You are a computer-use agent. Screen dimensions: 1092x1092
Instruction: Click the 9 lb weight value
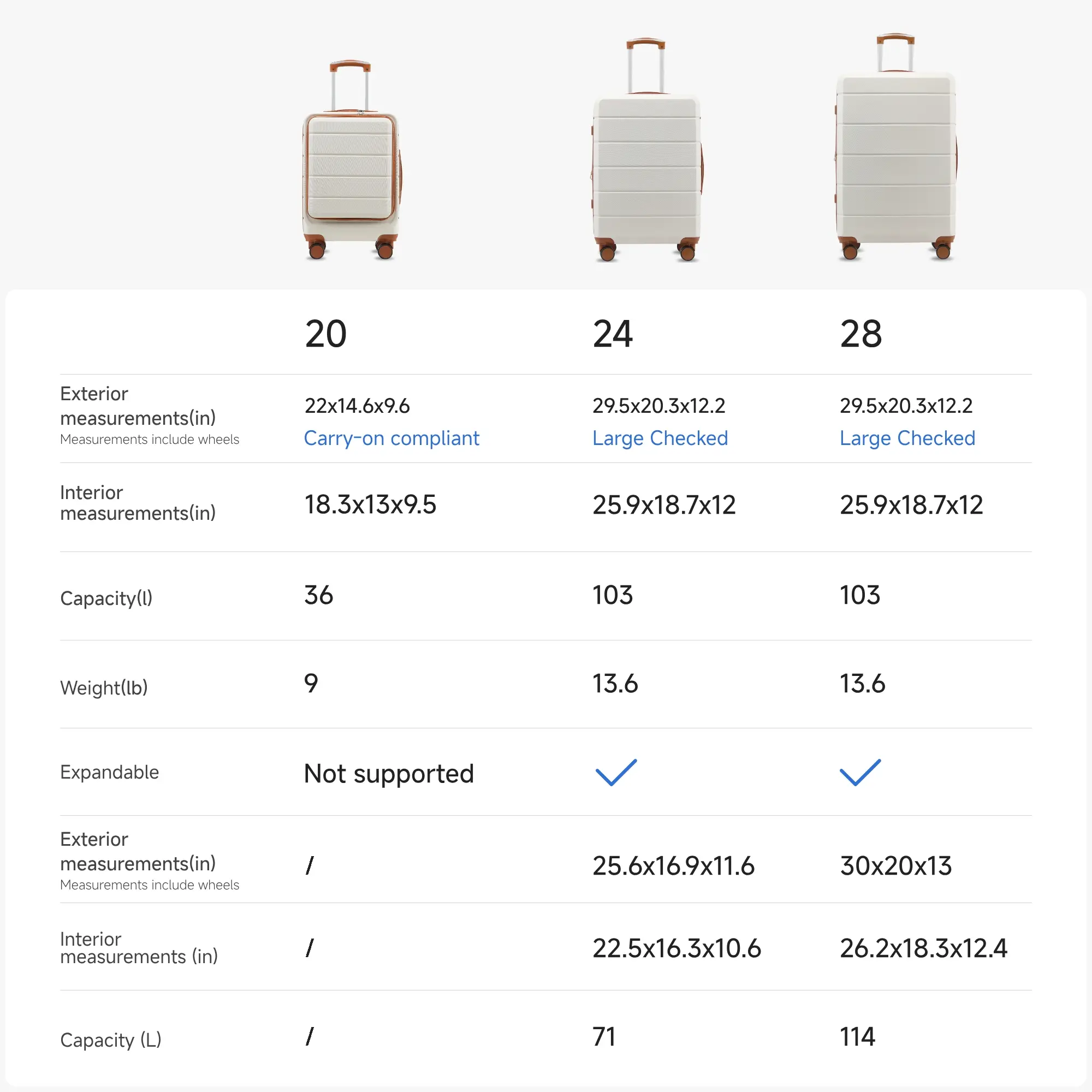point(311,684)
